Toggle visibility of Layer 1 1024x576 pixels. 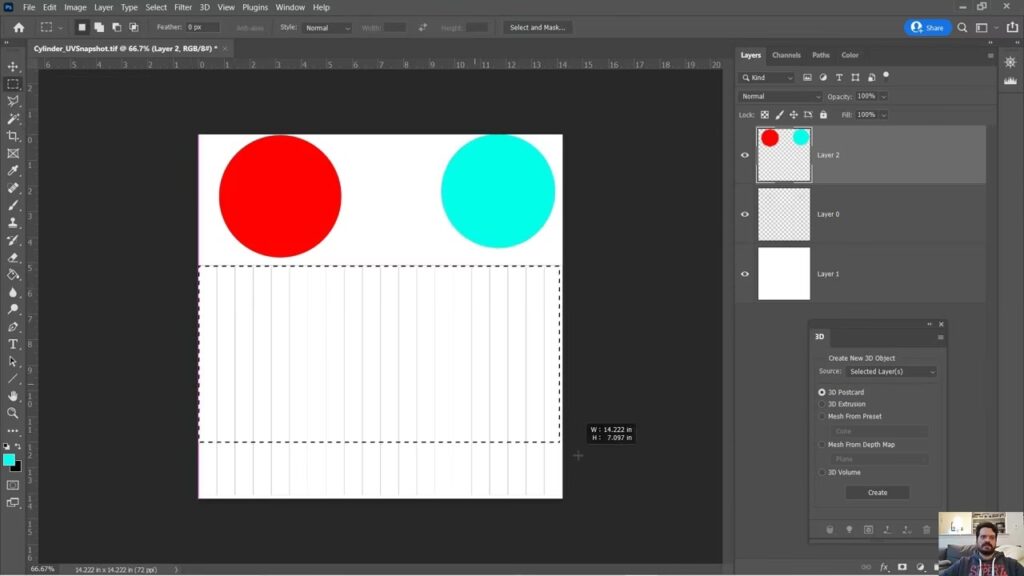point(745,274)
